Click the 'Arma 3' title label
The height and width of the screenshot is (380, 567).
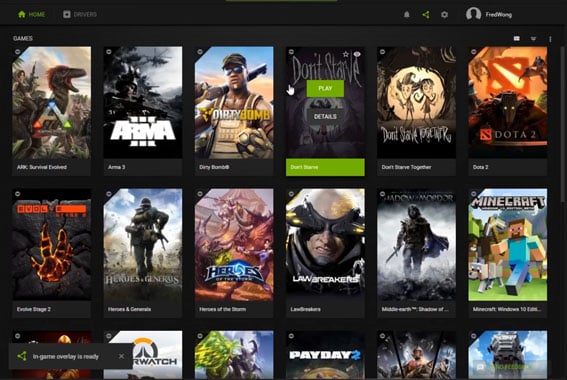click(x=116, y=167)
